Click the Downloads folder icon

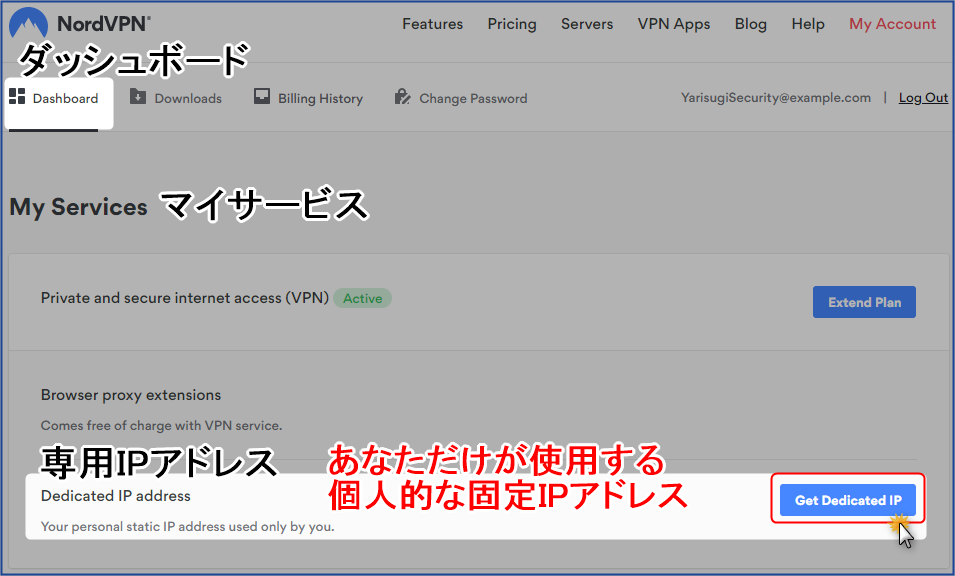138,96
